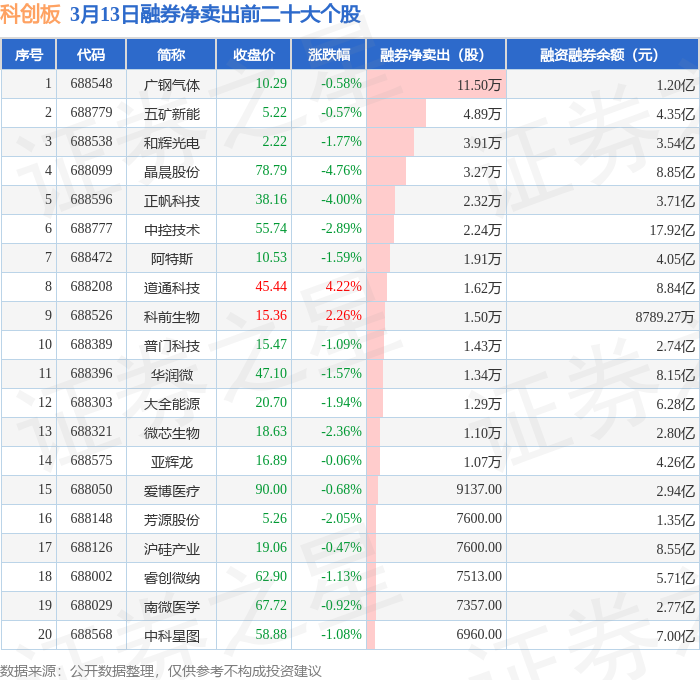Click the 9137.00 net sell value
Viewport: 700px width, 680px height.
pyautogui.click(x=479, y=490)
